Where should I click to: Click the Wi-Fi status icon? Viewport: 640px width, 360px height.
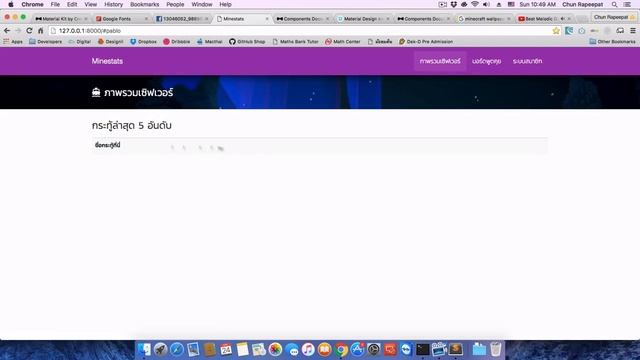click(475, 4)
